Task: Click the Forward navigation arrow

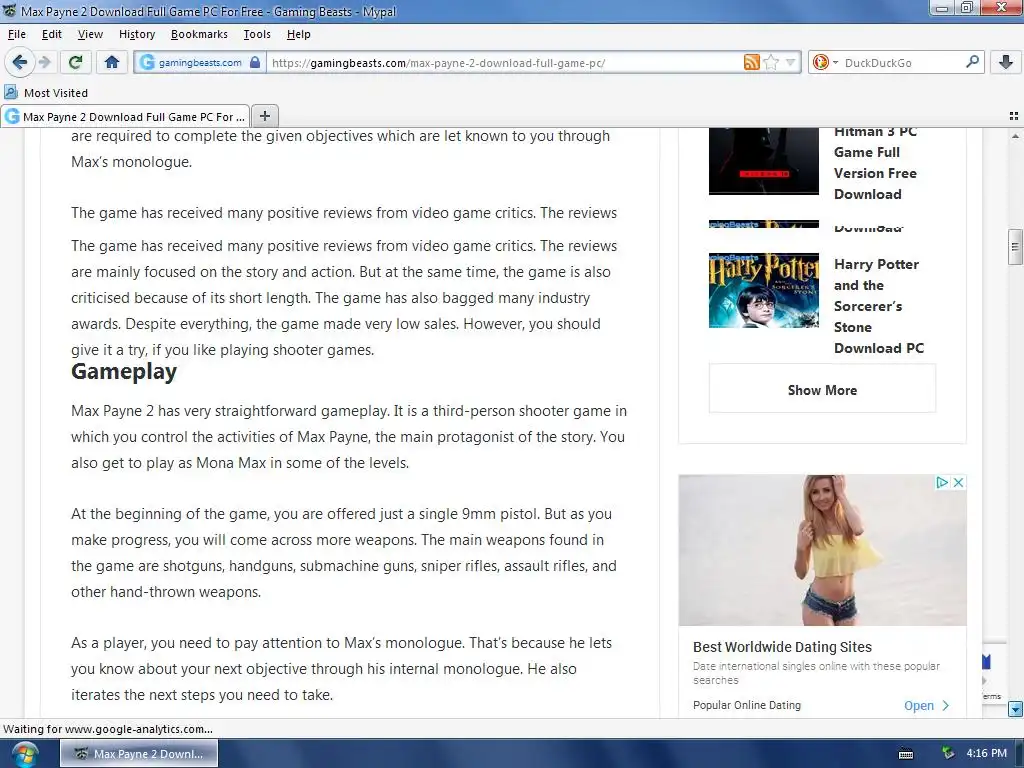Action: coord(44,63)
